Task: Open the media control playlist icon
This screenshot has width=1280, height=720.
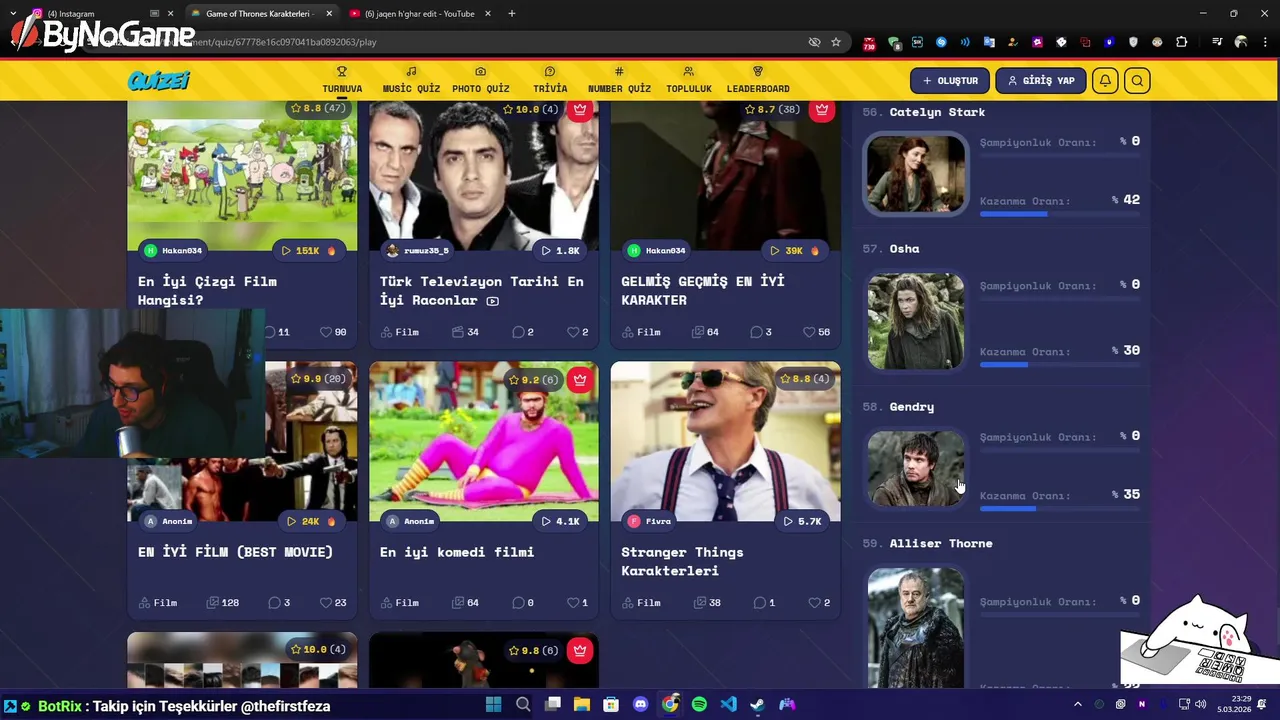Action: click(x=1217, y=42)
